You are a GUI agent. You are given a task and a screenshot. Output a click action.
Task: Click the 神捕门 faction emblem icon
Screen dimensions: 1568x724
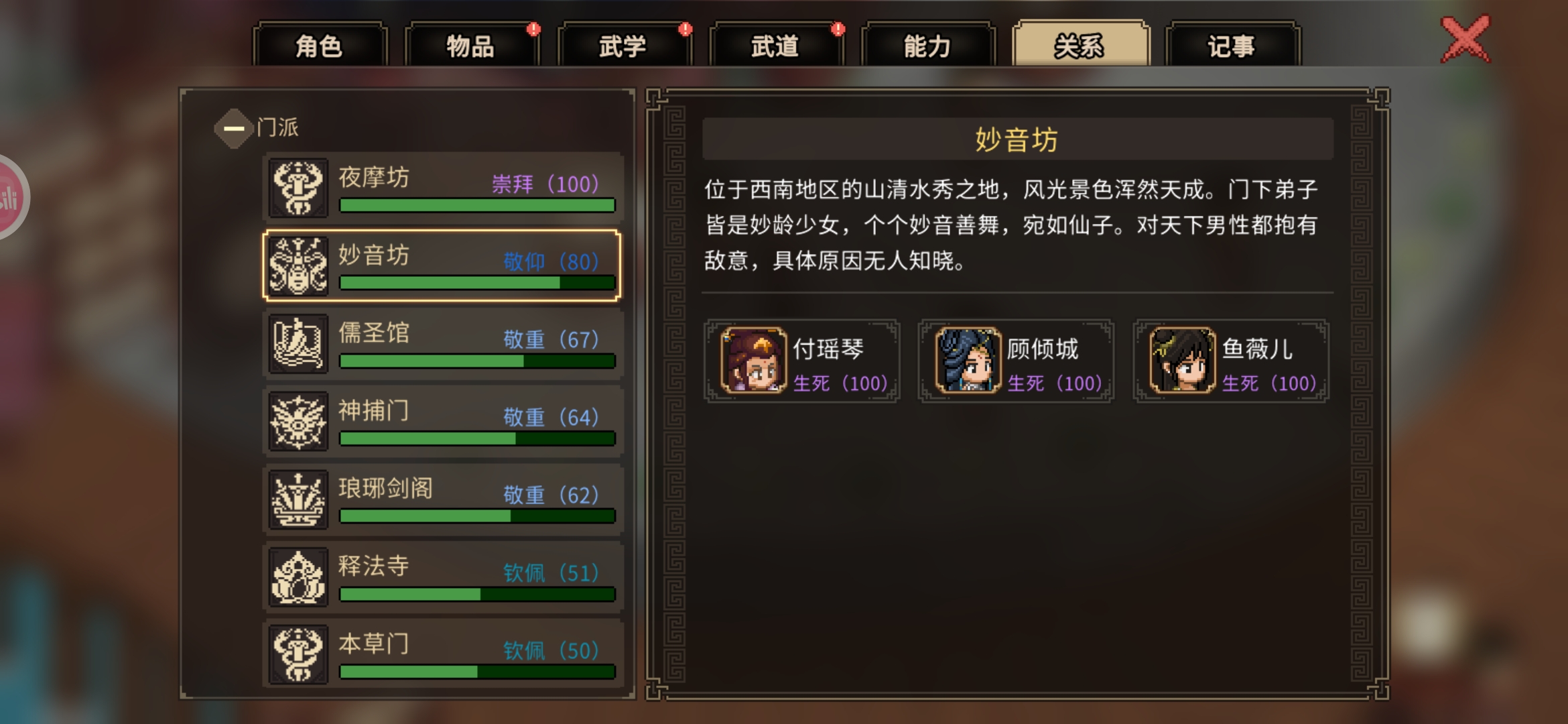299,421
